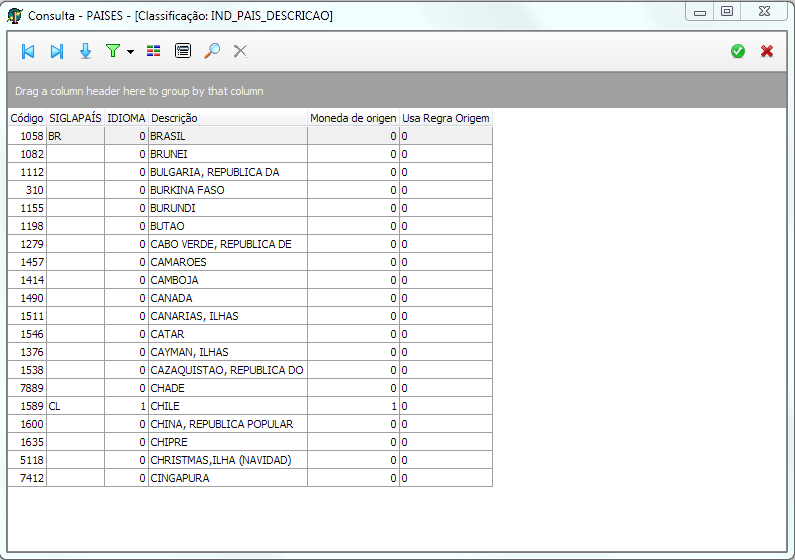Cancel with the red X button
The width and height of the screenshot is (795, 560).
click(x=767, y=51)
